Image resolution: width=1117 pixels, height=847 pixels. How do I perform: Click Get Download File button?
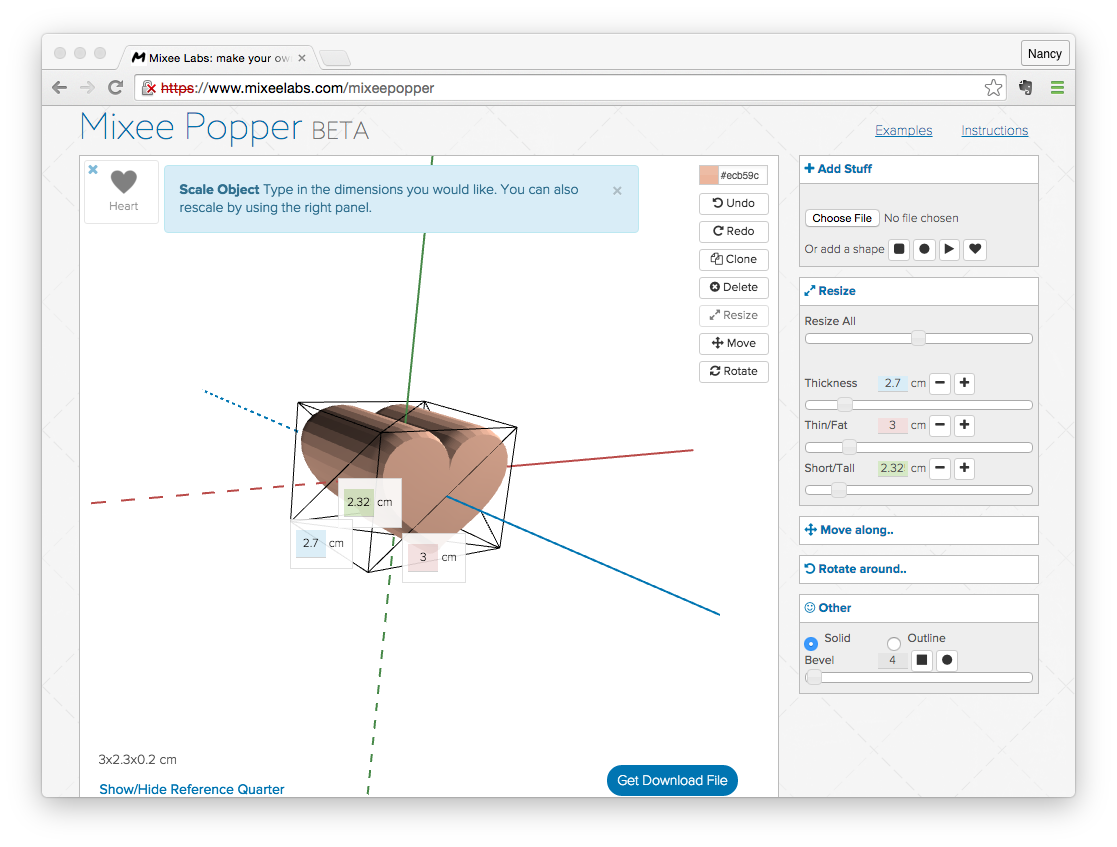click(x=672, y=780)
